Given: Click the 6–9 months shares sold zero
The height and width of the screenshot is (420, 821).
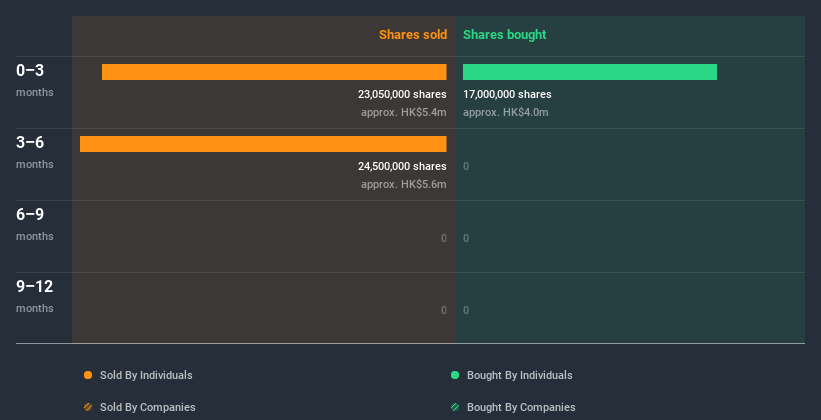Looking at the screenshot, I should tap(443, 238).
